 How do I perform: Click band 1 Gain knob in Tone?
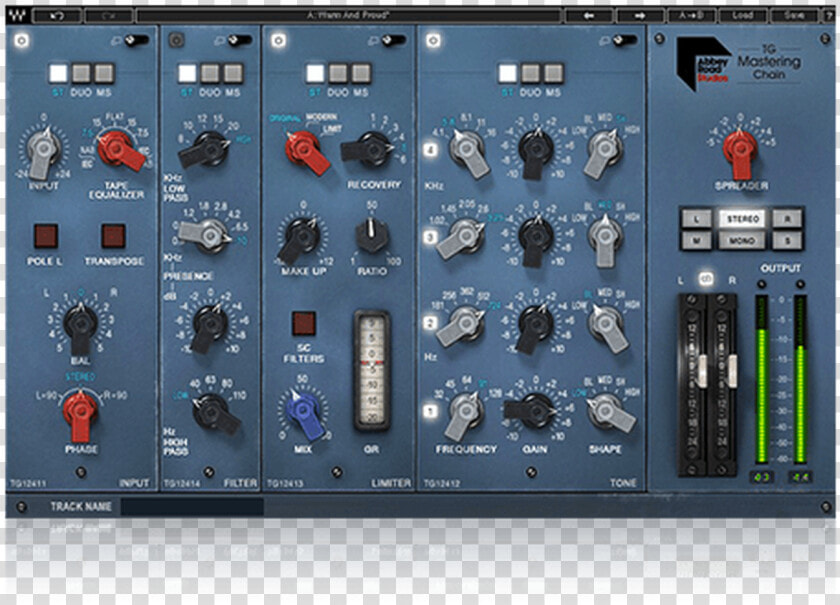tap(530, 412)
